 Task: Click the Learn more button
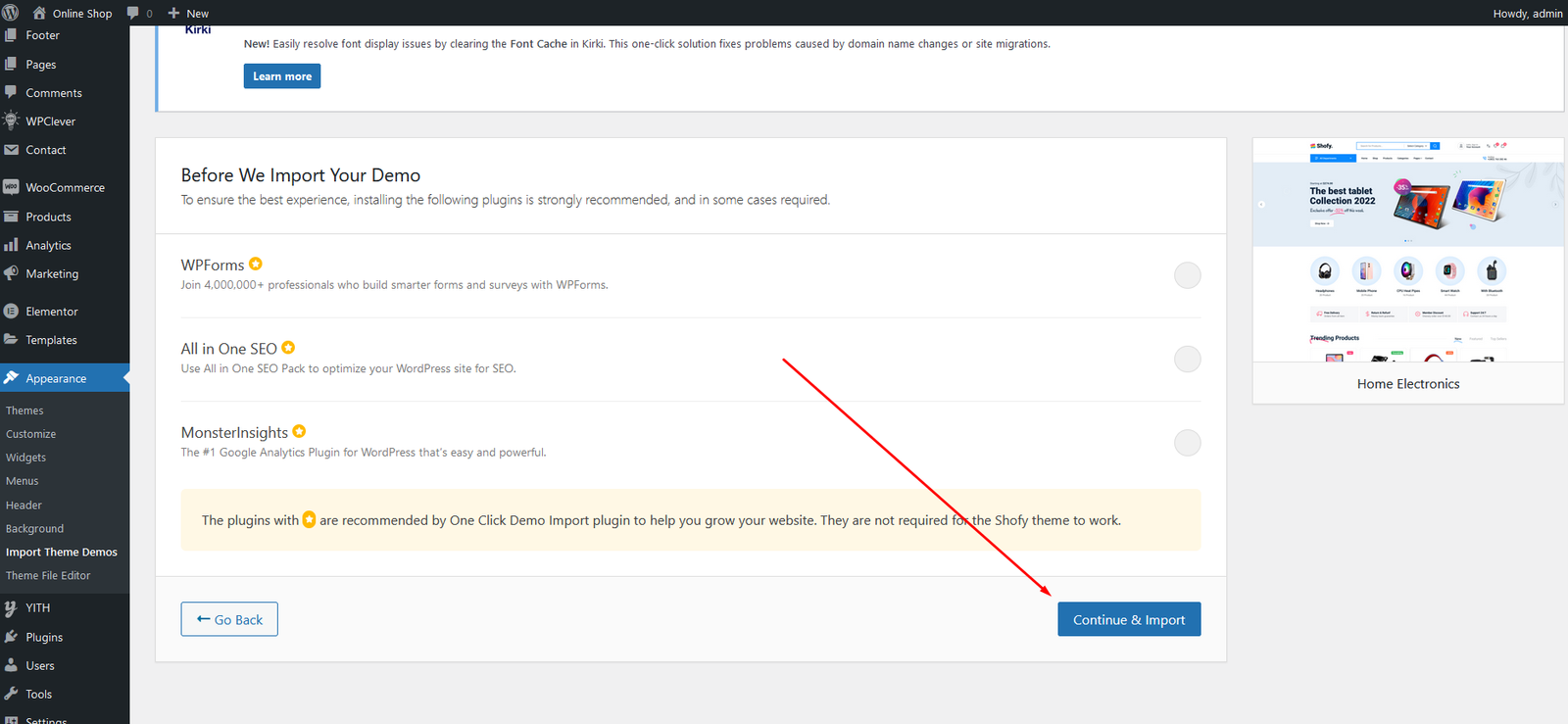click(x=281, y=76)
